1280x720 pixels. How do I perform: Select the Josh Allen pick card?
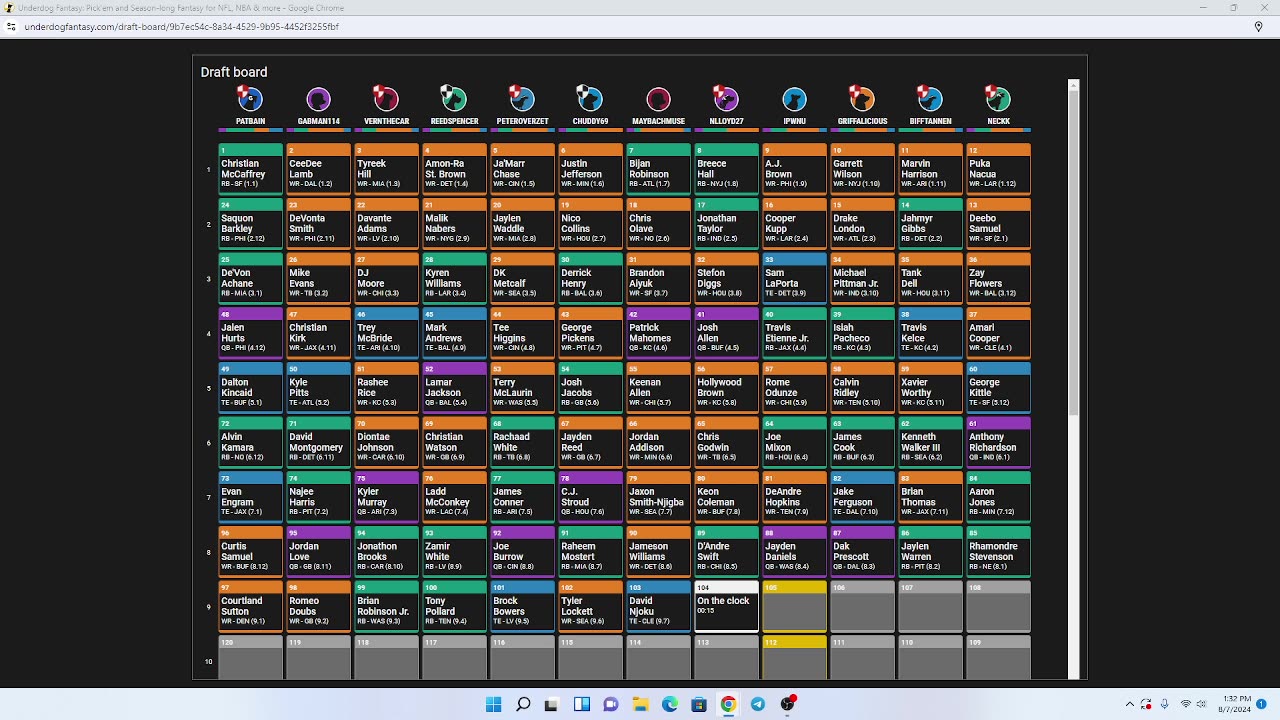[x=726, y=333]
